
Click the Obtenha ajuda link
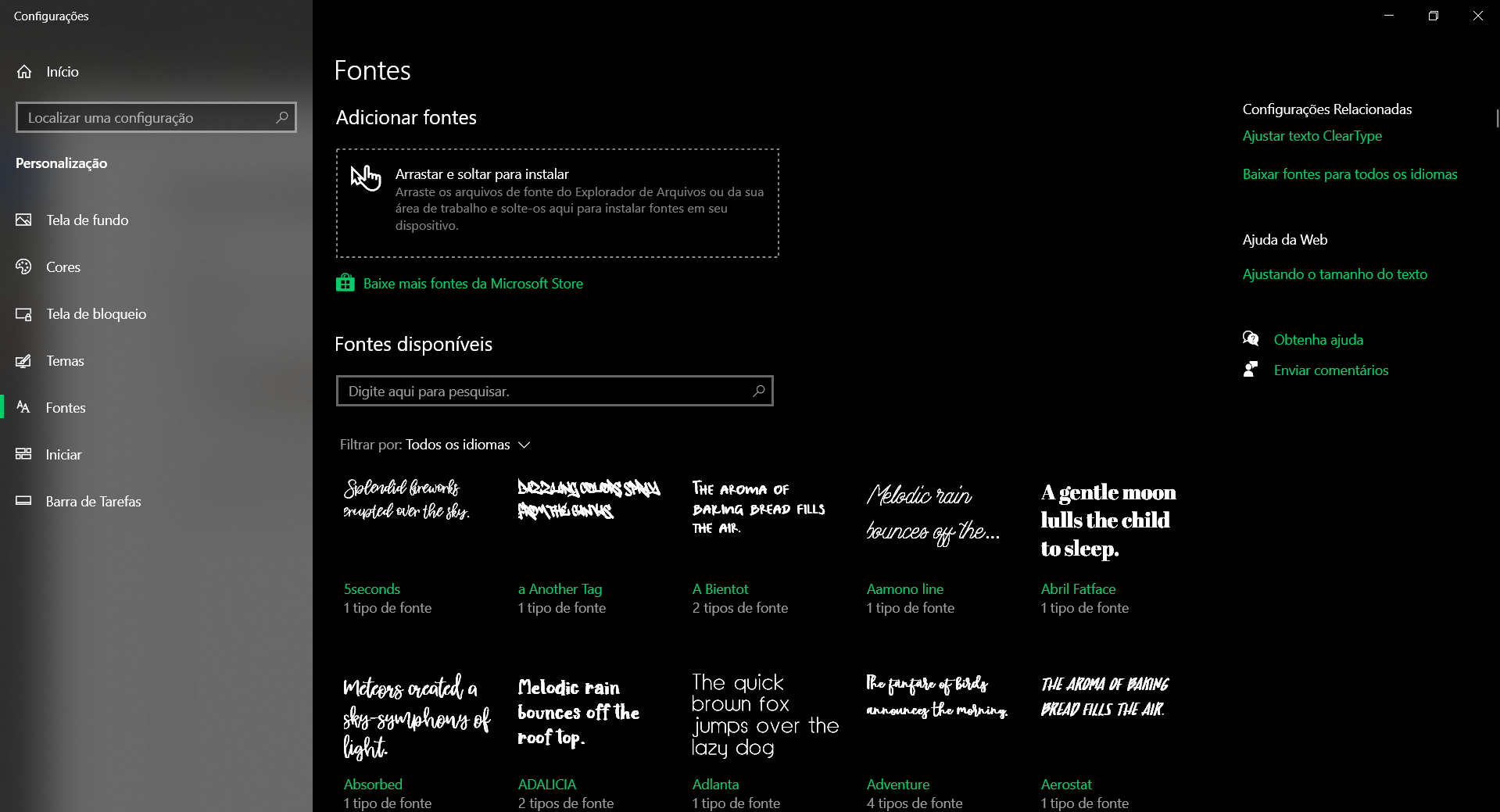click(x=1319, y=340)
